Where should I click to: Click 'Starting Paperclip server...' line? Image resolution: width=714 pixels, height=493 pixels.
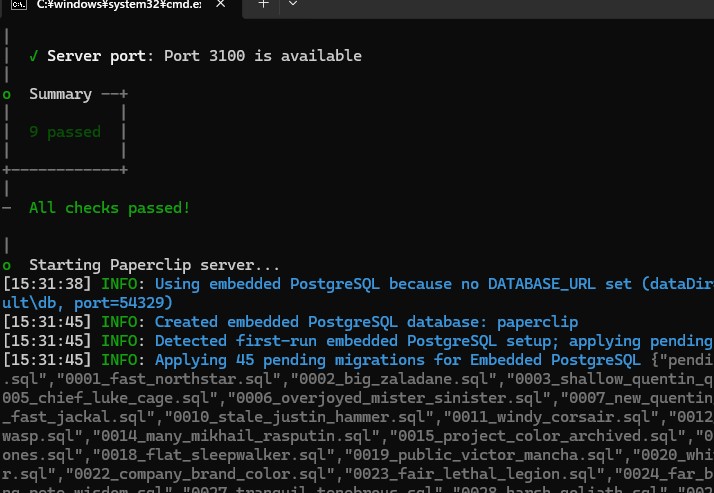[x=155, y=265]
